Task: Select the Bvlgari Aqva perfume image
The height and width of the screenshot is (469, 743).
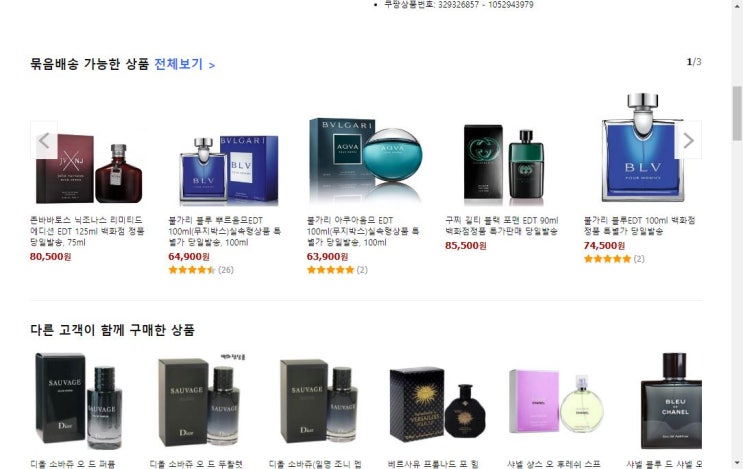Action: [365, 161]
